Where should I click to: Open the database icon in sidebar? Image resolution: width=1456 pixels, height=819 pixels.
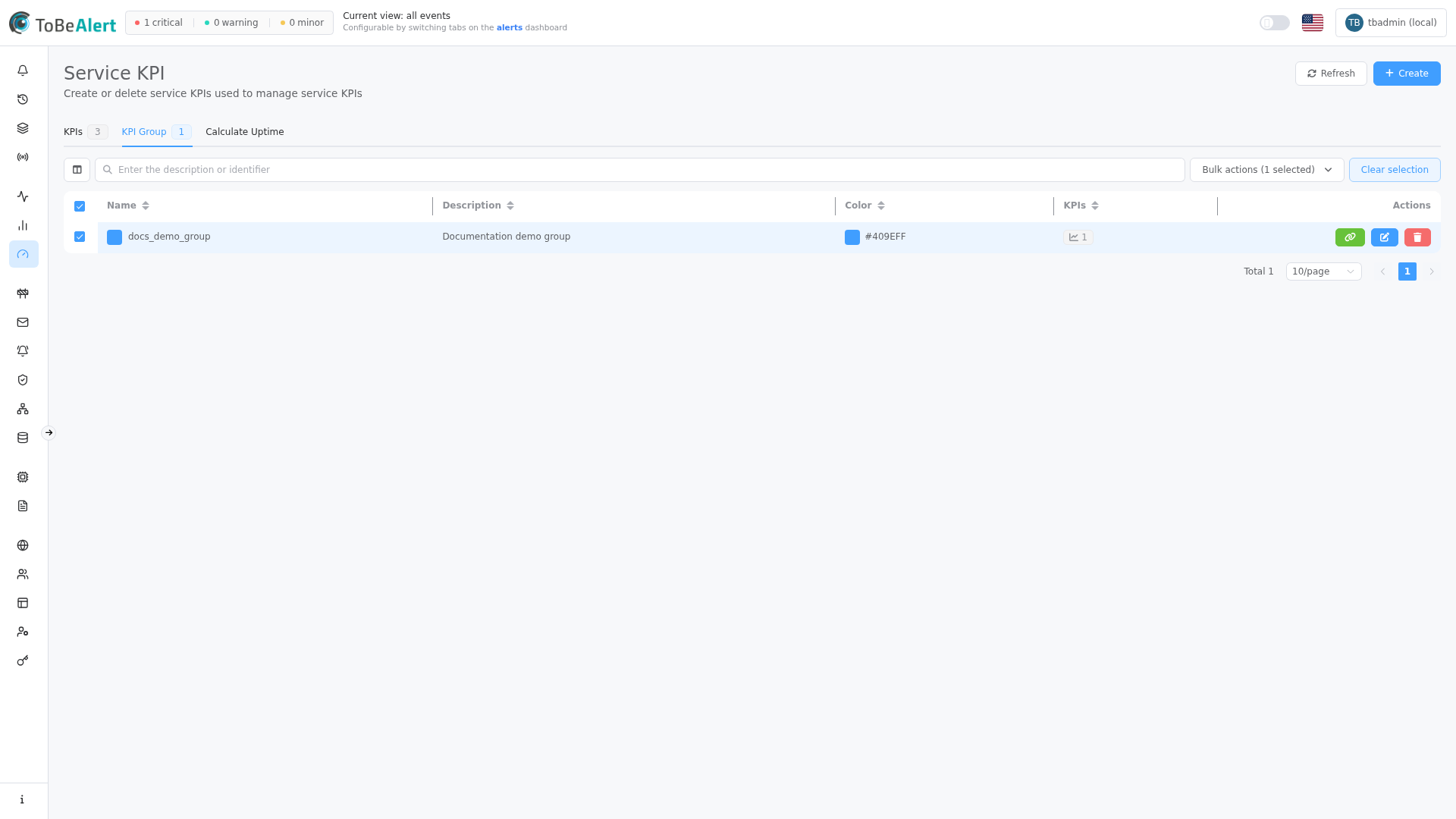[23, 438]
